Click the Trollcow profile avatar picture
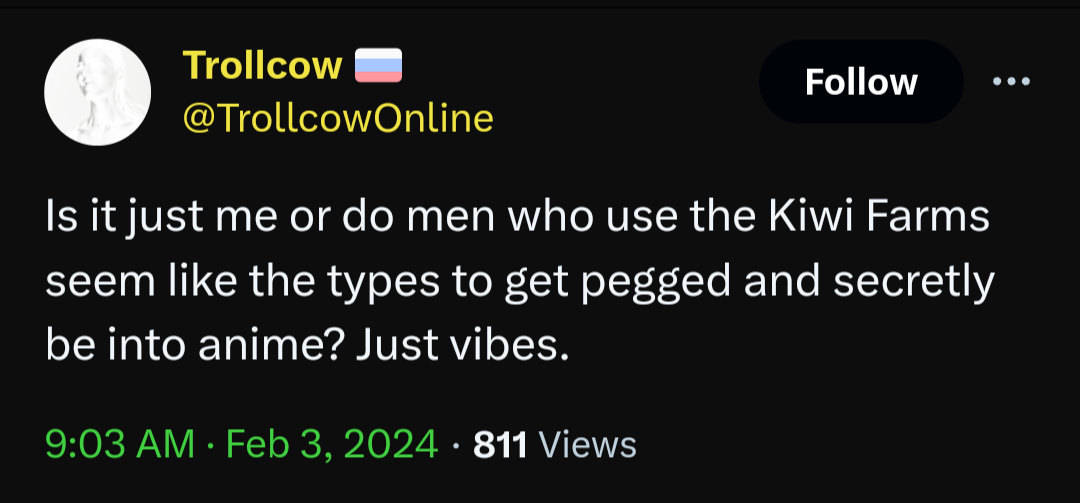1080x503 pixels. point(98,92)
